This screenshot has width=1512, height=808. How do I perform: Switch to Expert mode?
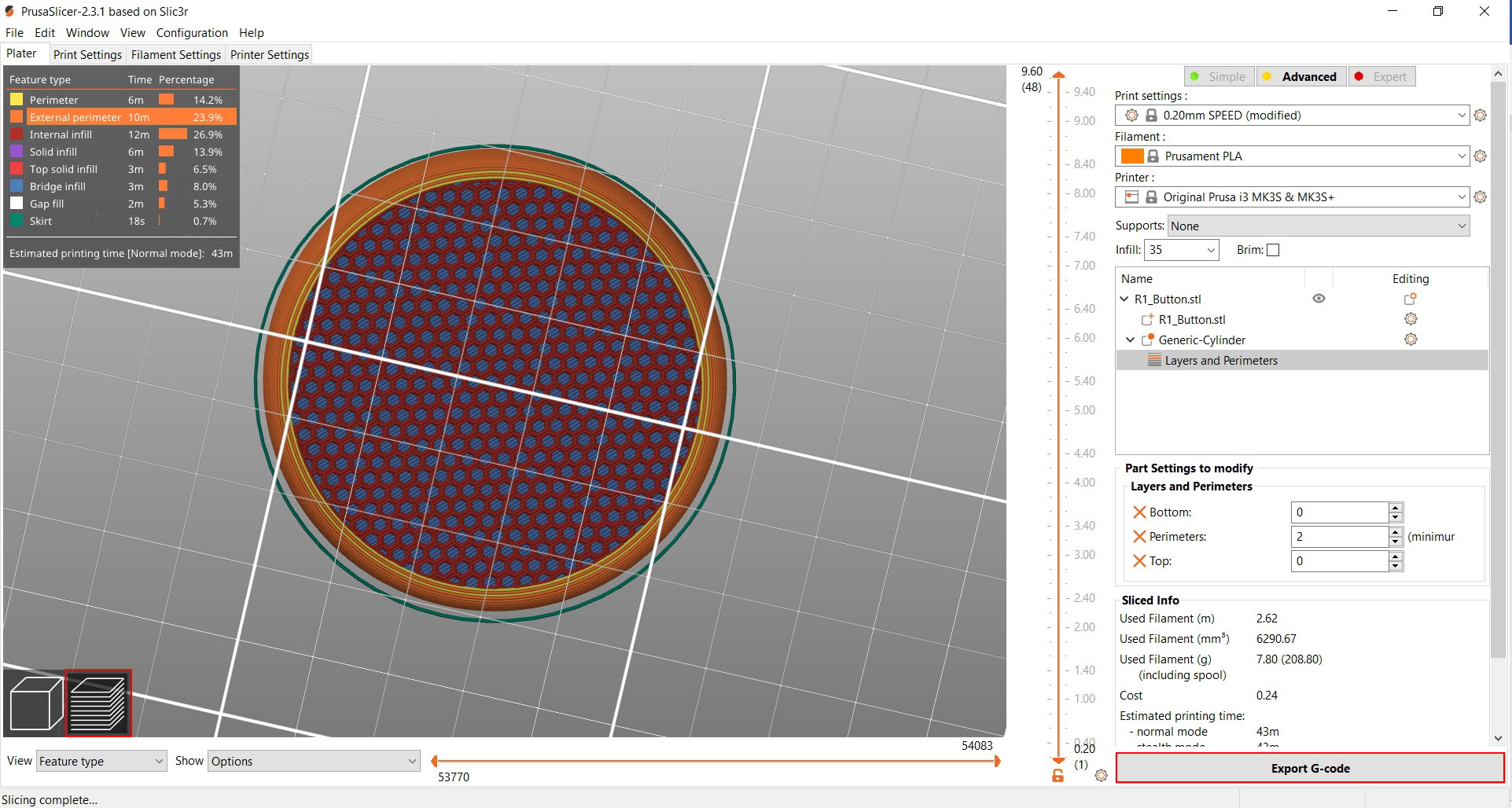(x=1382, y=77)
